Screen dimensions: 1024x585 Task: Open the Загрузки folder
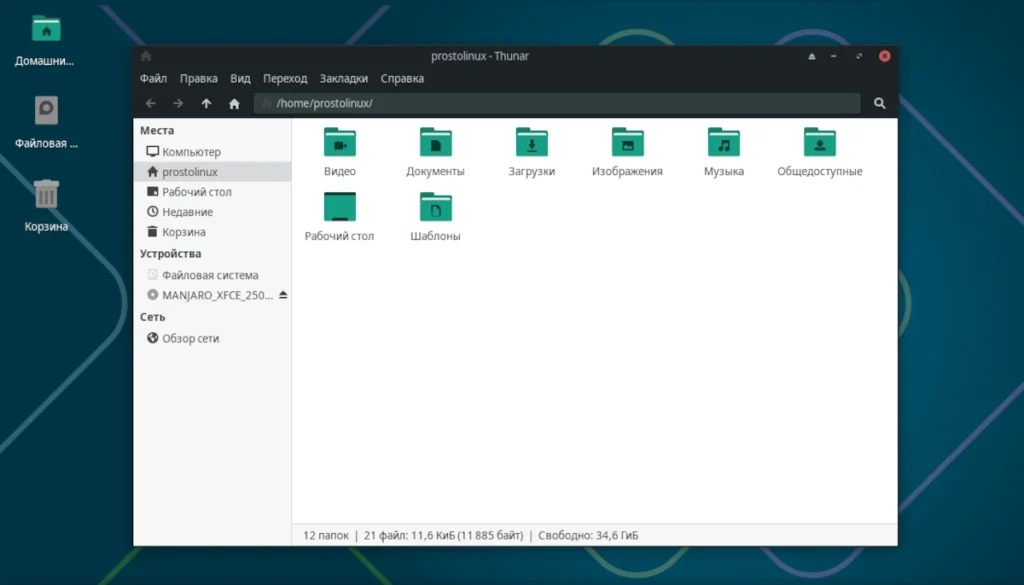click(x=532, y=151)
